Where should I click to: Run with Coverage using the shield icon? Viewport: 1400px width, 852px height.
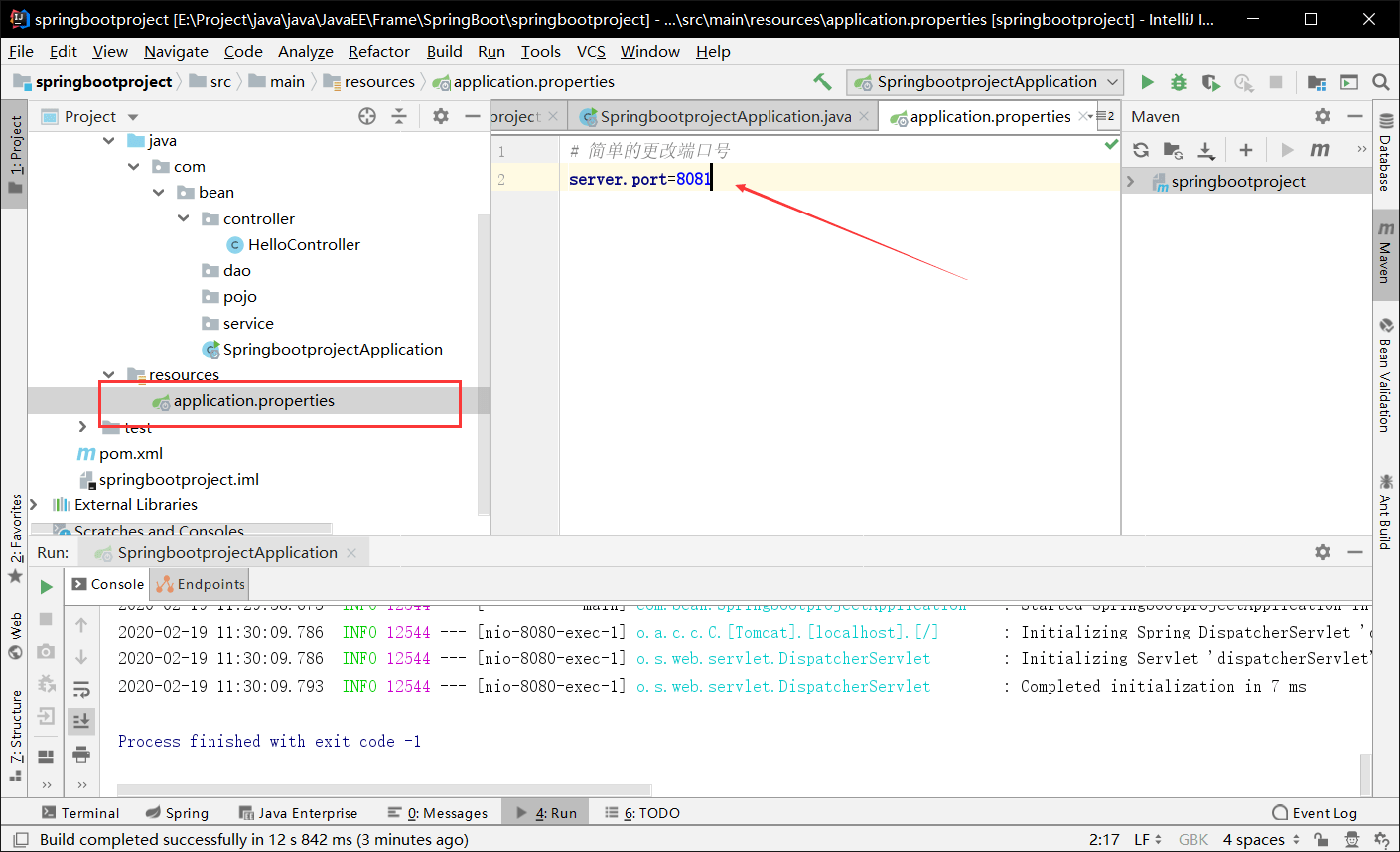point(1210,82)
